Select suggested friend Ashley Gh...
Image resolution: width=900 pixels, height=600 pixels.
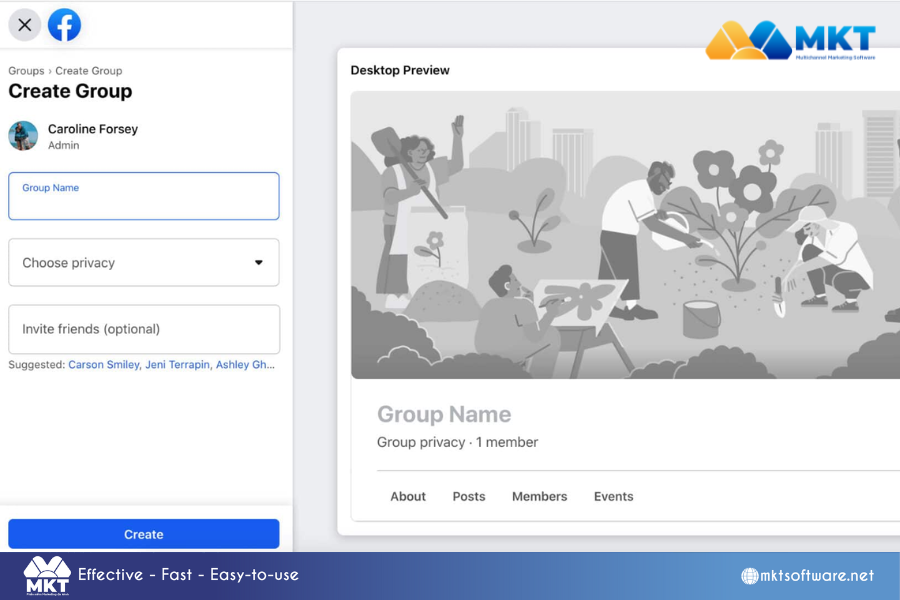click(x=245, y=365)
